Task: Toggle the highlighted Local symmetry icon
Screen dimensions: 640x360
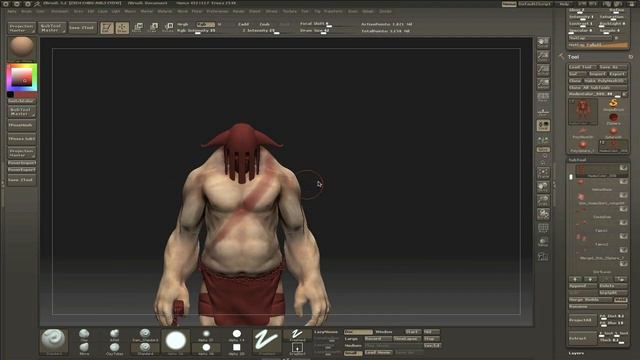Action: point(543,125)
